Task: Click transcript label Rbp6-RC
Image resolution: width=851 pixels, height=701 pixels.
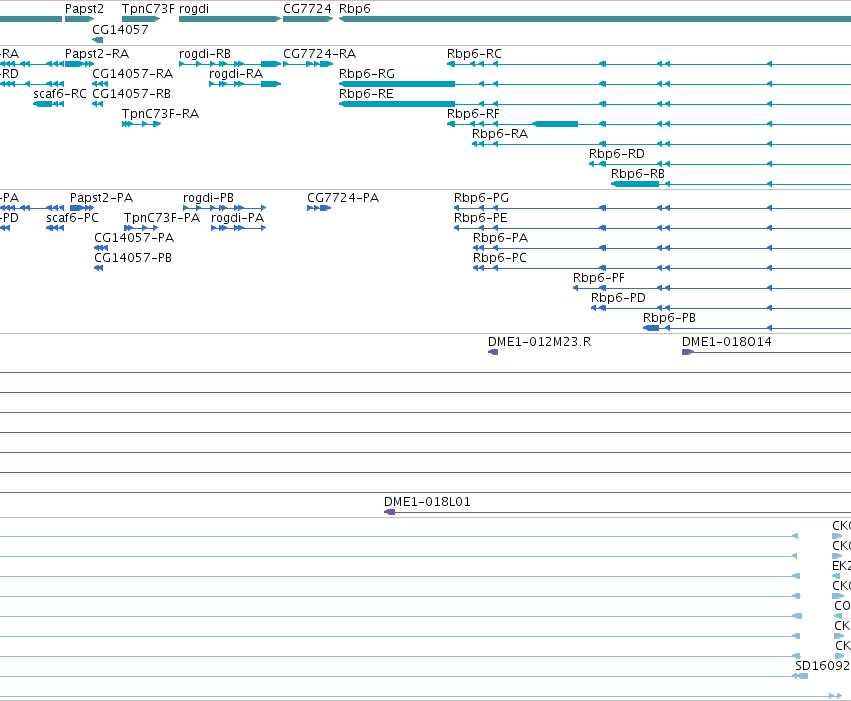Action: click(x=474, y=54)
